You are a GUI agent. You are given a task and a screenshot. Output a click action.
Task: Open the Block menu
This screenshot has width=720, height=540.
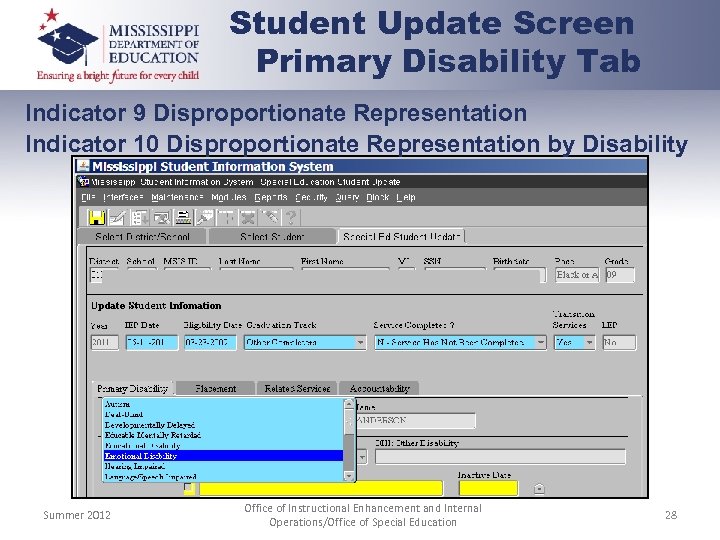pyautogui.click(x=378, y=197)
